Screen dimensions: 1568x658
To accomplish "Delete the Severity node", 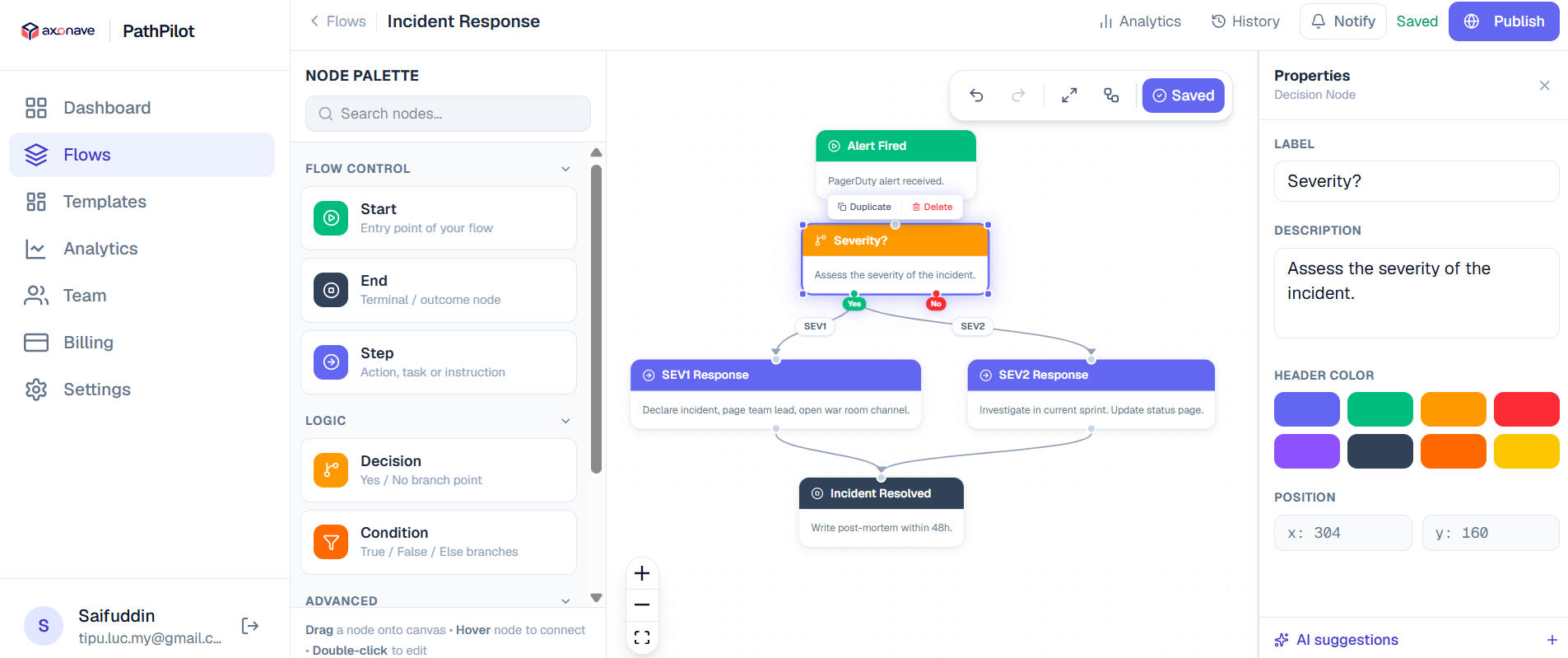I will click(933, 207).
